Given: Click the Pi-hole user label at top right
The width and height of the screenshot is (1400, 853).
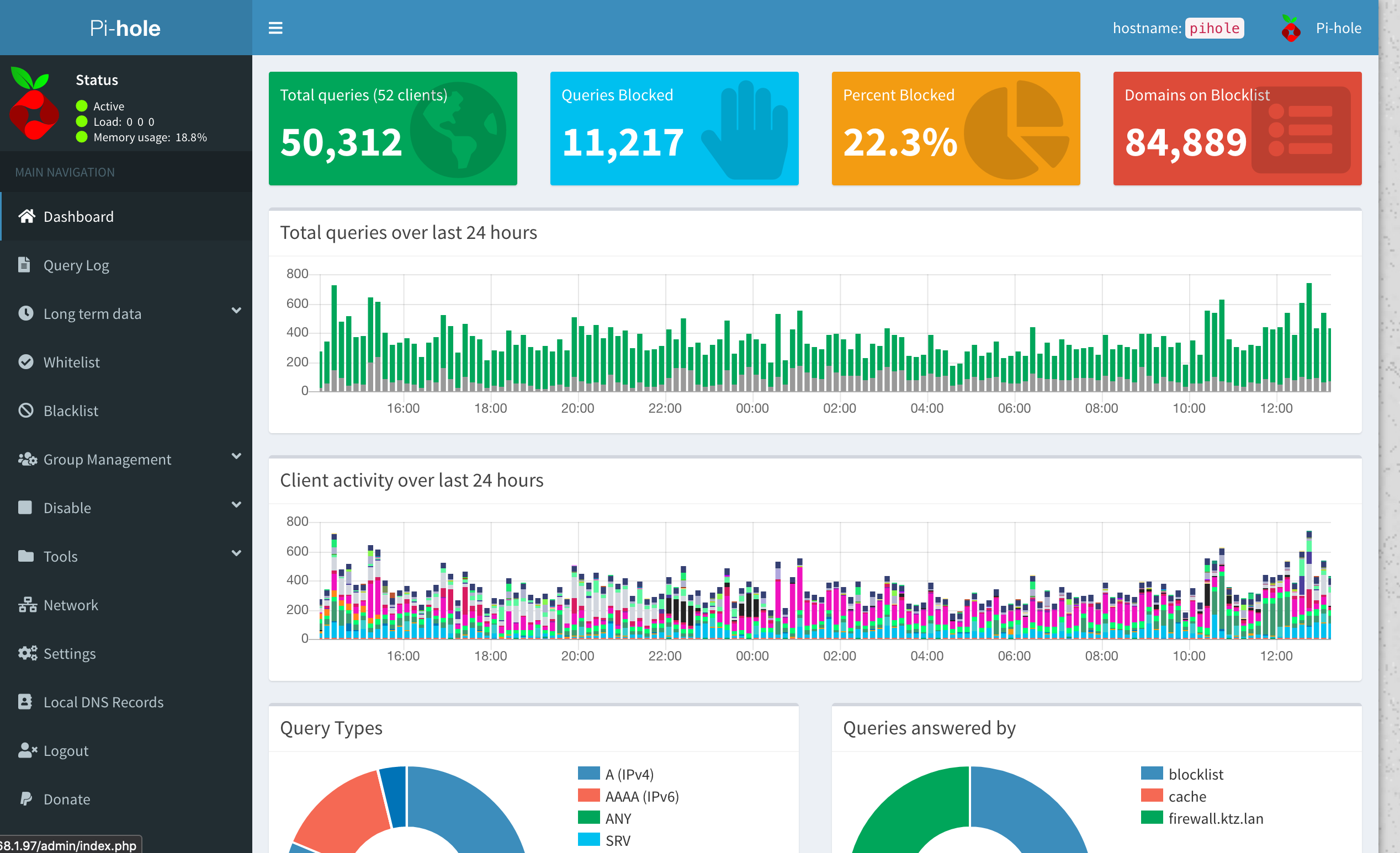Looking at the screenshot, I should 1338,28.
